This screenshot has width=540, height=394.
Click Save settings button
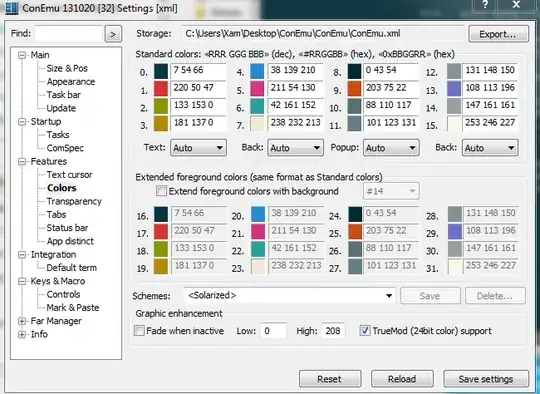(486, 379)
